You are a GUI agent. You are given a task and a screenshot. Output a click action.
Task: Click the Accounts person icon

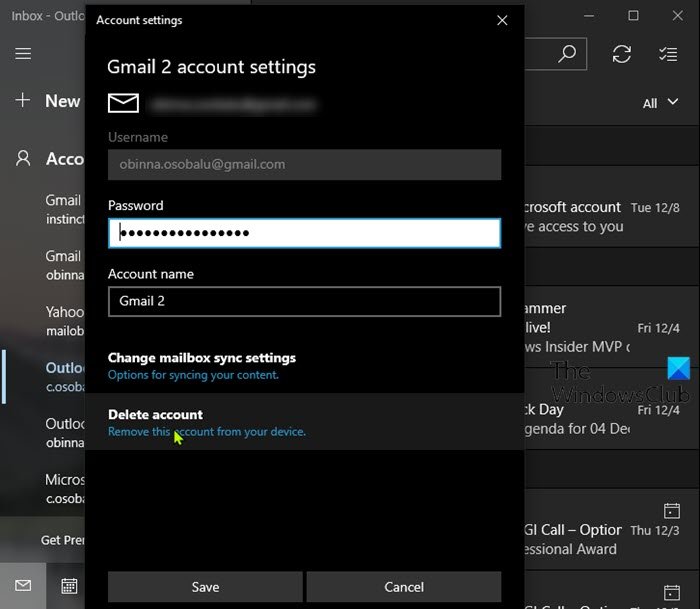tap(23, 159)
